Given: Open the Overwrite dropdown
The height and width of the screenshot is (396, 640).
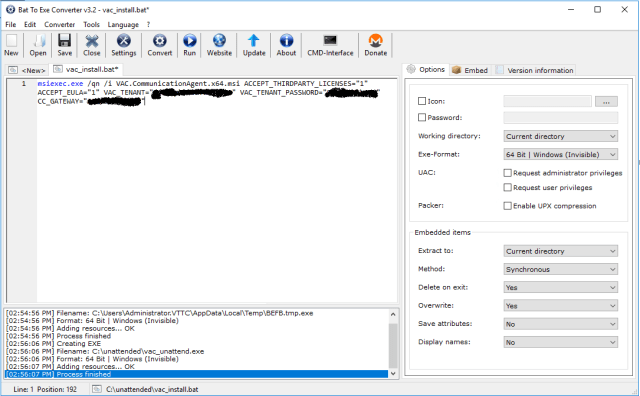Looking at the screenshot, I should click(x=560, y=306).
